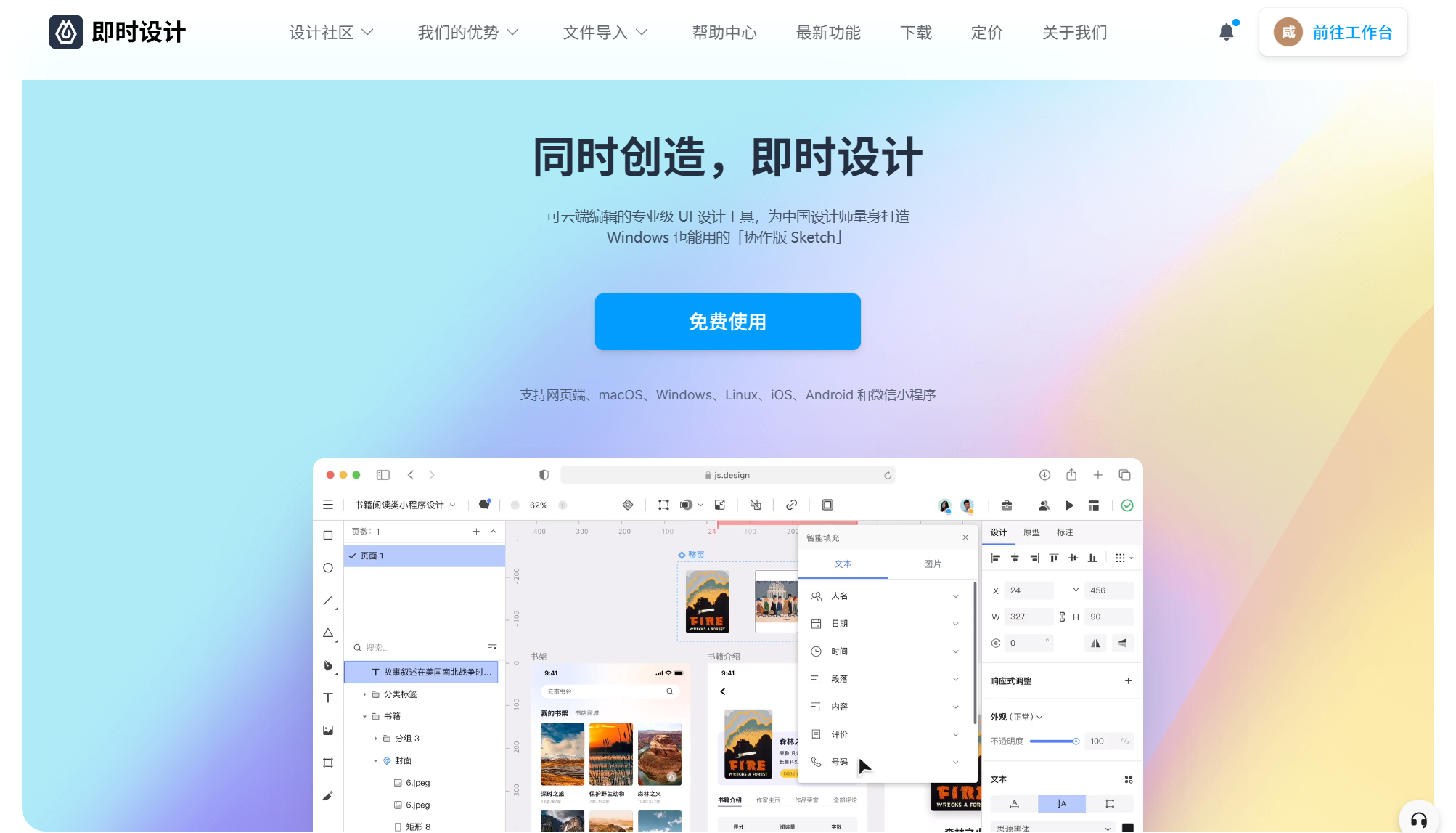Expand the 分类标签 layer group
This screenshot has height=833, width=1456.
coord(365,694)
